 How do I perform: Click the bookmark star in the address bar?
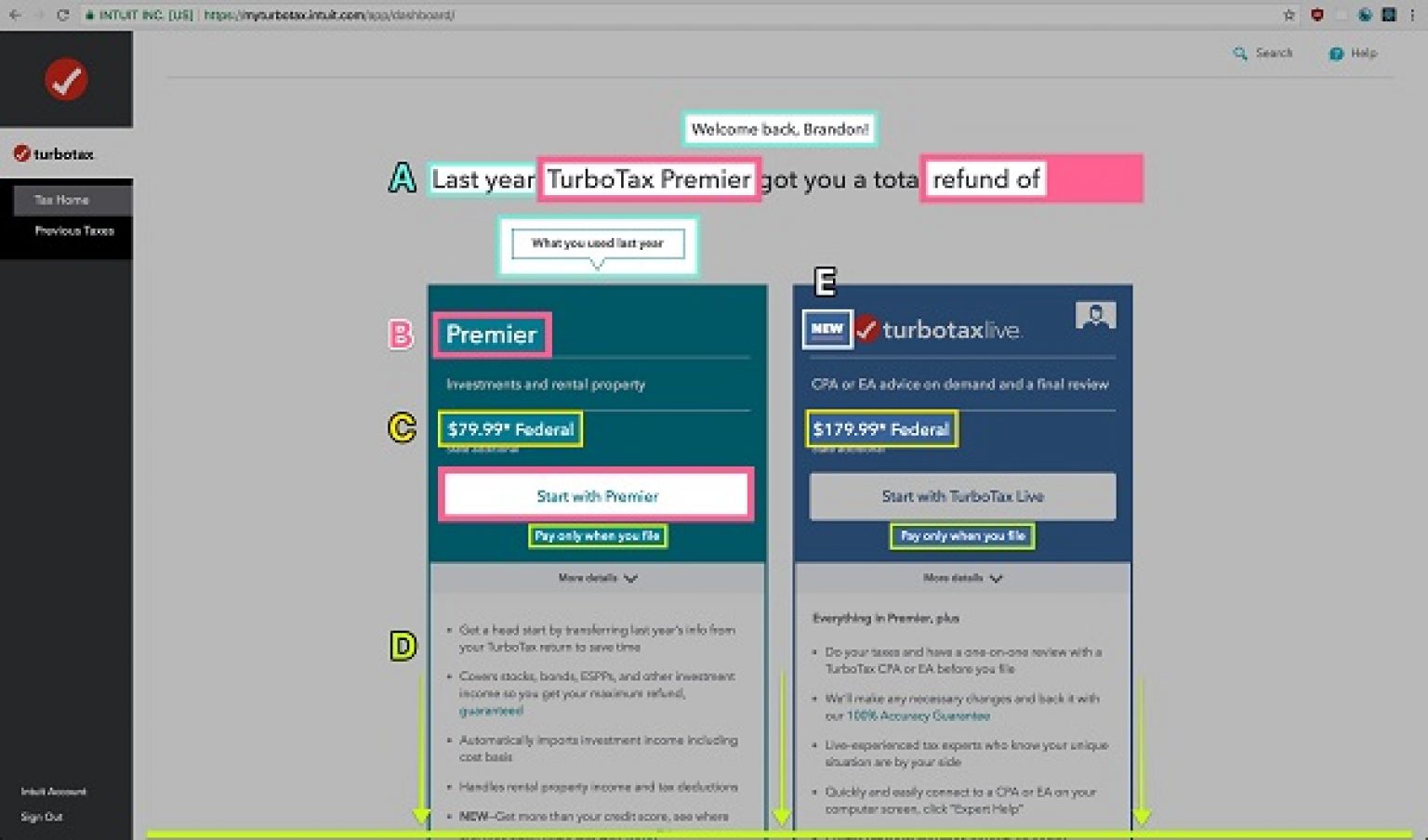click(1289, 14)
